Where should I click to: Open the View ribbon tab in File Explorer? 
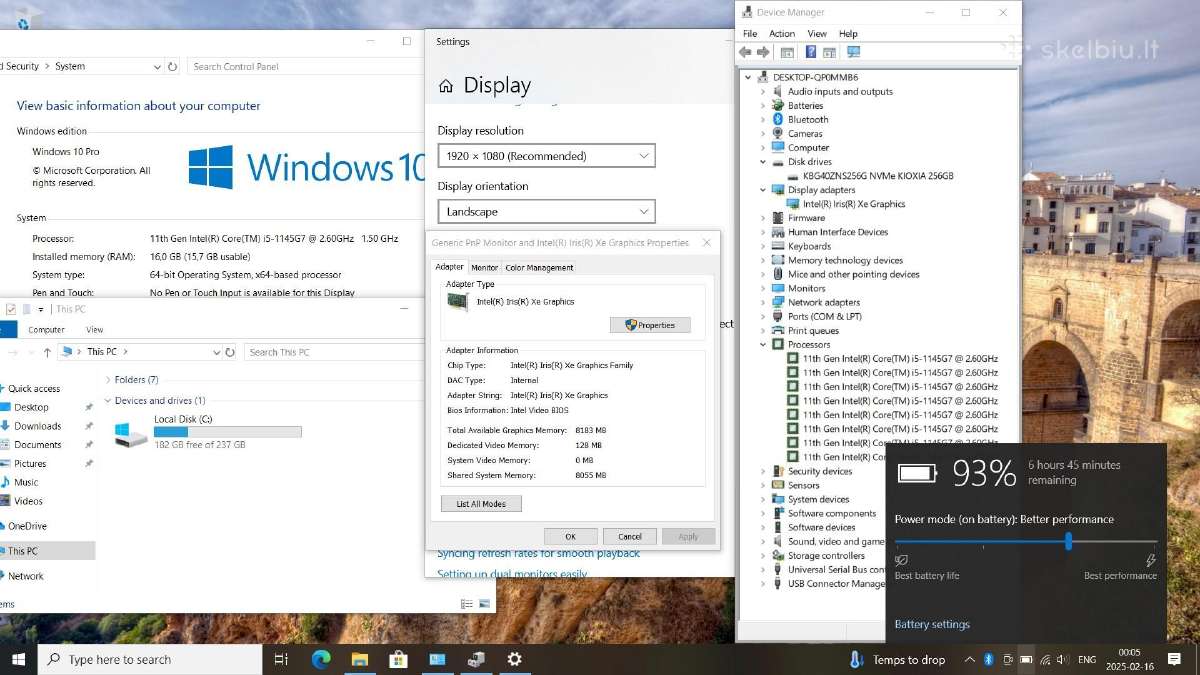(95, 329)
